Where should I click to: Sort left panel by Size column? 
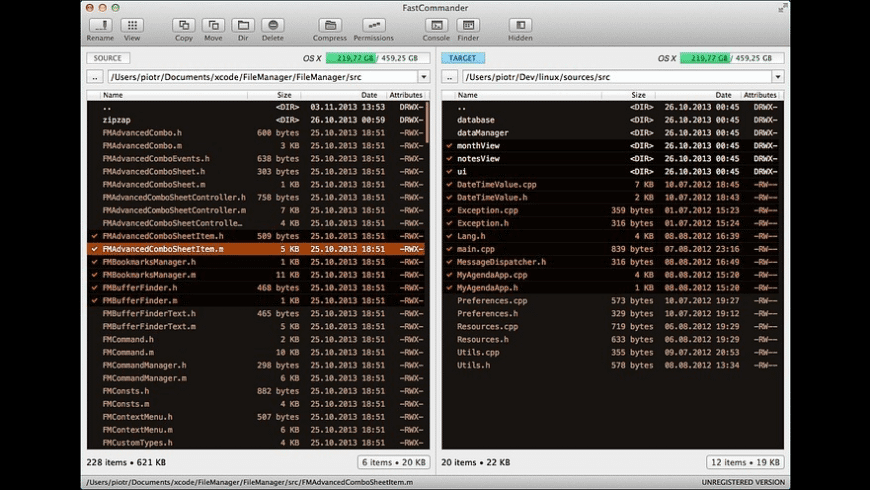pyautogui.click(x=284, y=95)
